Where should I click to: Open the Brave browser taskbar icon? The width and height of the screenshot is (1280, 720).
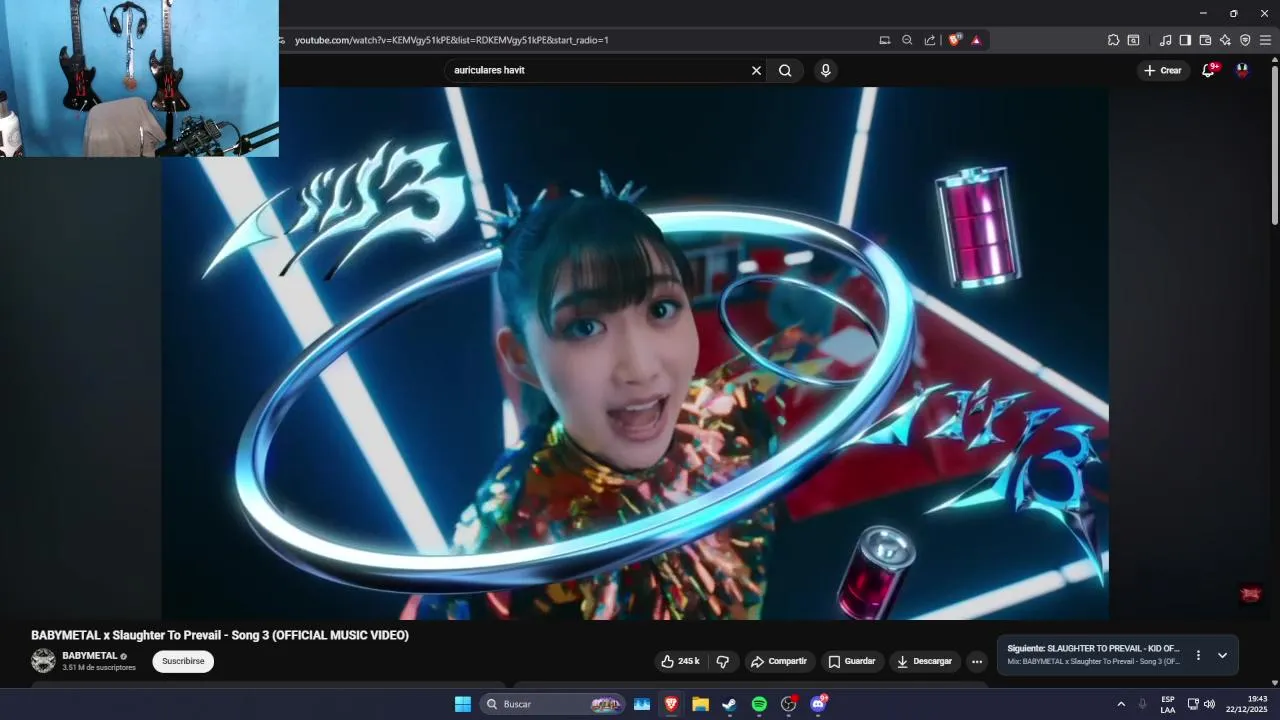671,704
